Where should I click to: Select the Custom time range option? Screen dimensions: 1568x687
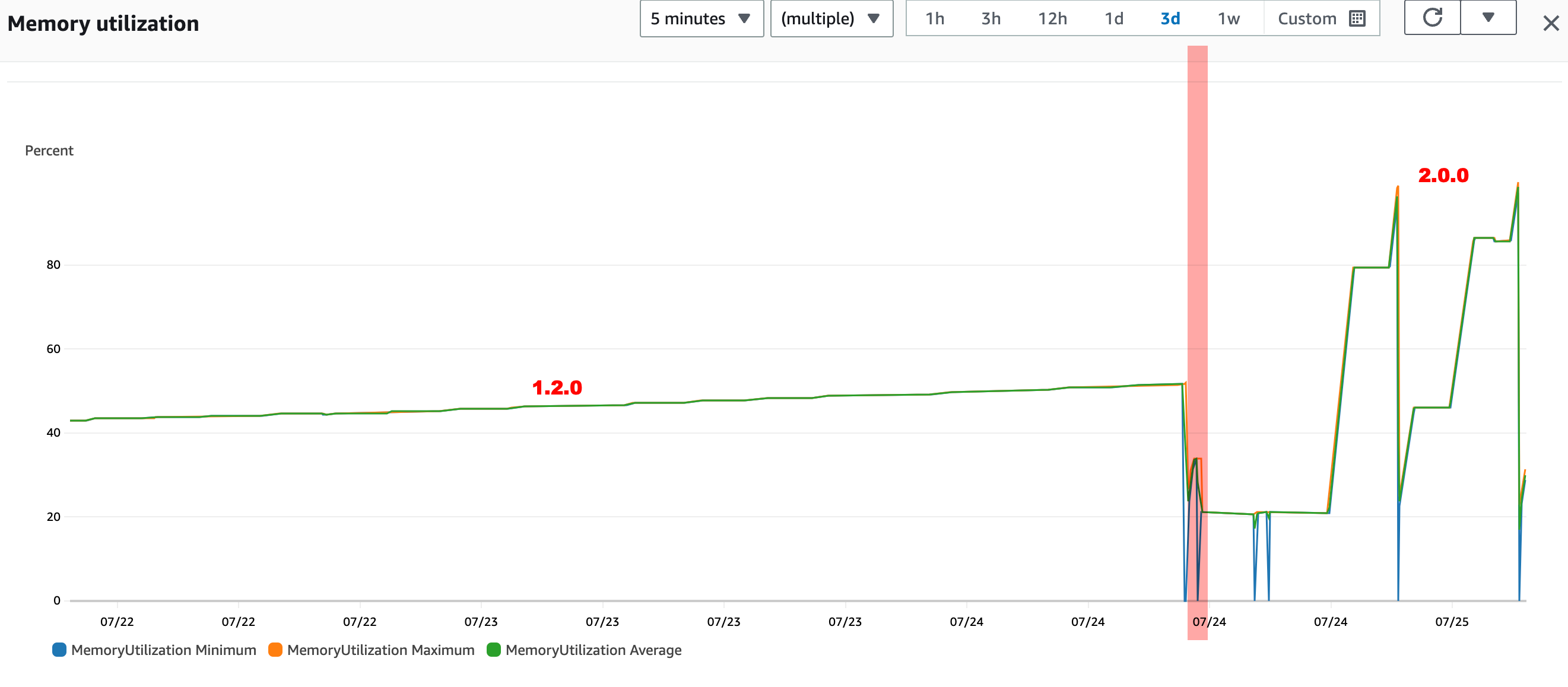click(x=1307, y=18)
